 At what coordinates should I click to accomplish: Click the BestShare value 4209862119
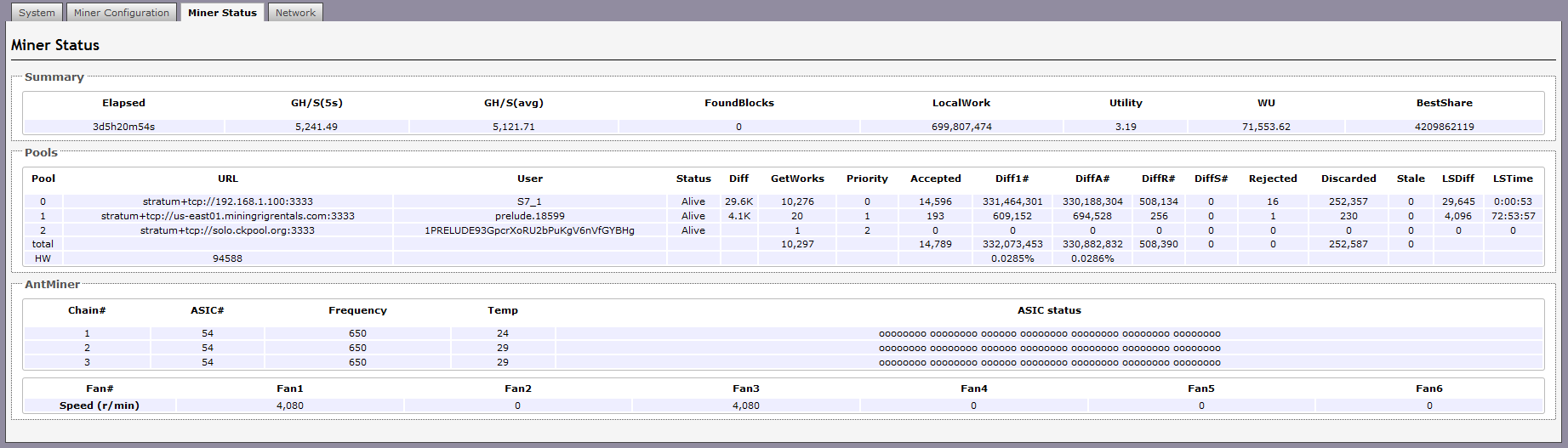1445,127
